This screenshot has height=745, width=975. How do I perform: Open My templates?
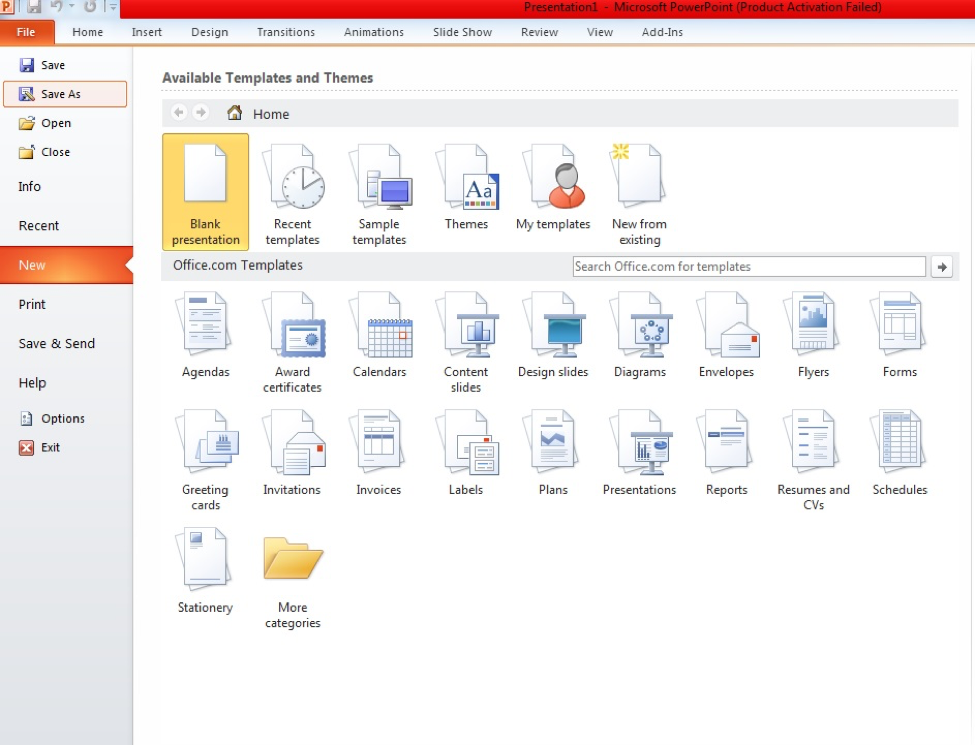click(x=552, y=190)
